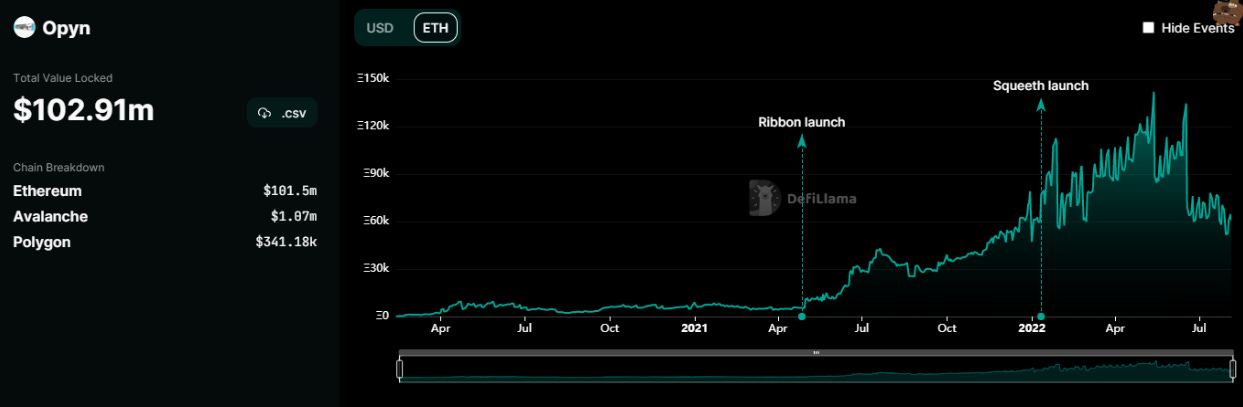Click the Ribbon launch label
The height and width of the screenshot is (407, 1243).
tap(801, 122)
